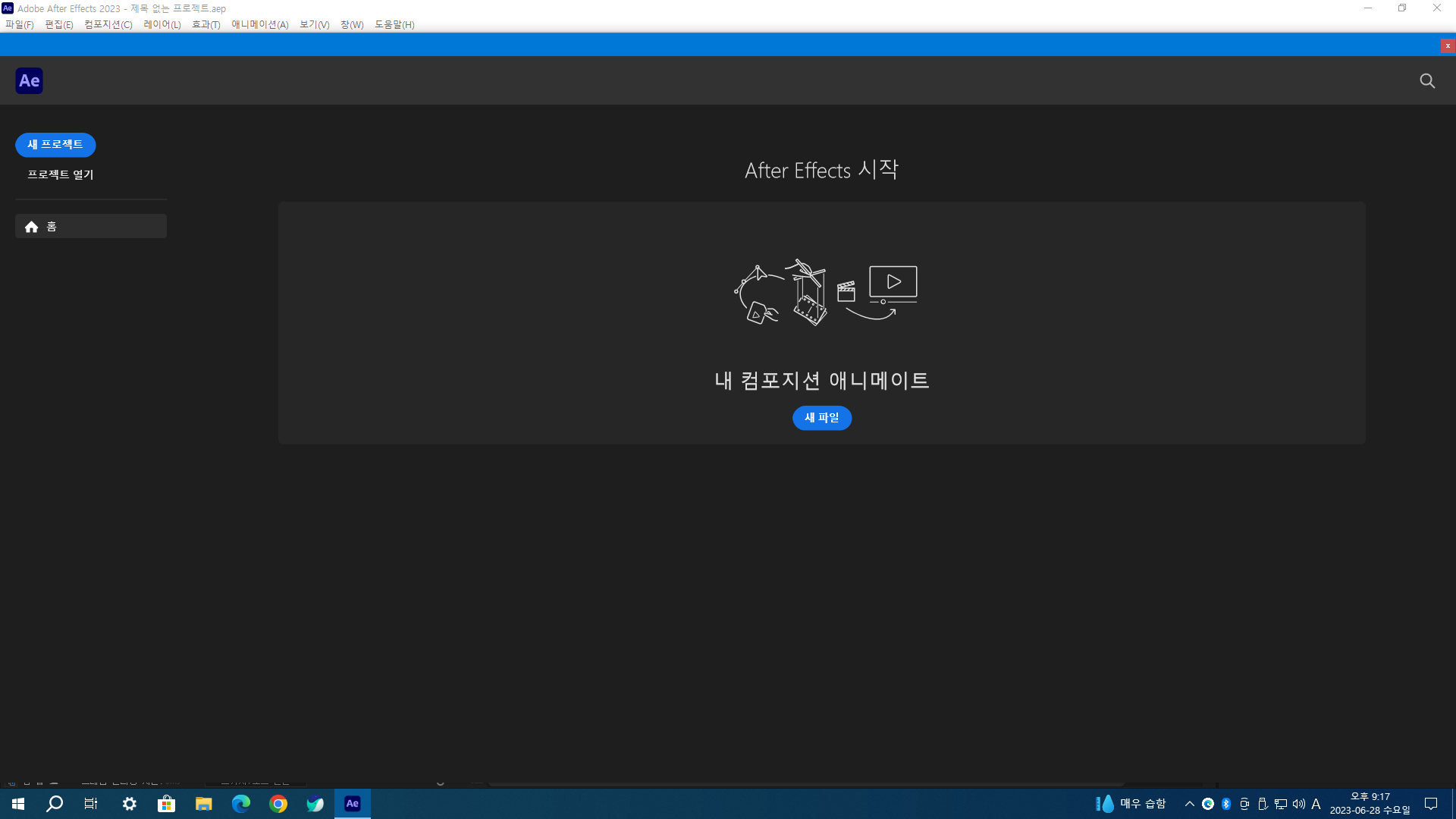Click the After Effects taskbar icon
Viewport: 1456px width, 819px height.
pyautogui.click(x=353, y=804)
